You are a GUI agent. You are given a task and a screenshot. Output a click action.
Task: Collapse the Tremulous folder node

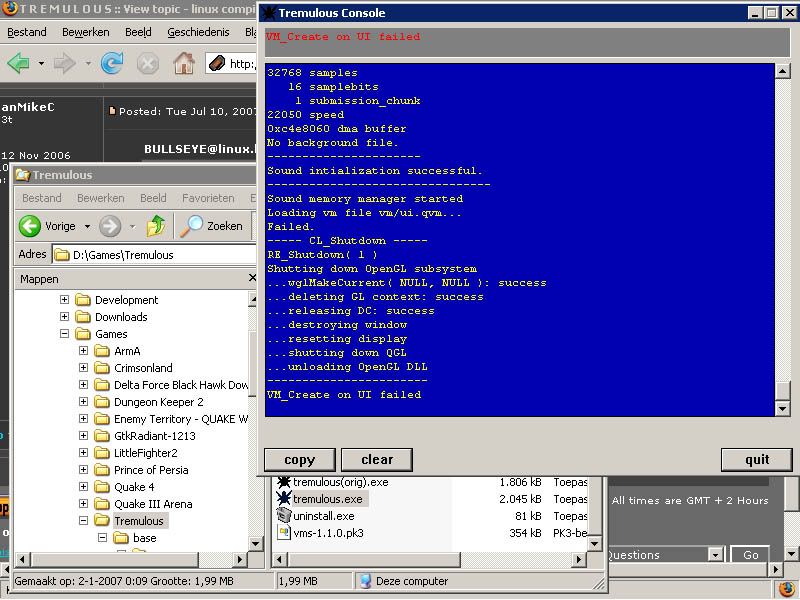(83, 520)
